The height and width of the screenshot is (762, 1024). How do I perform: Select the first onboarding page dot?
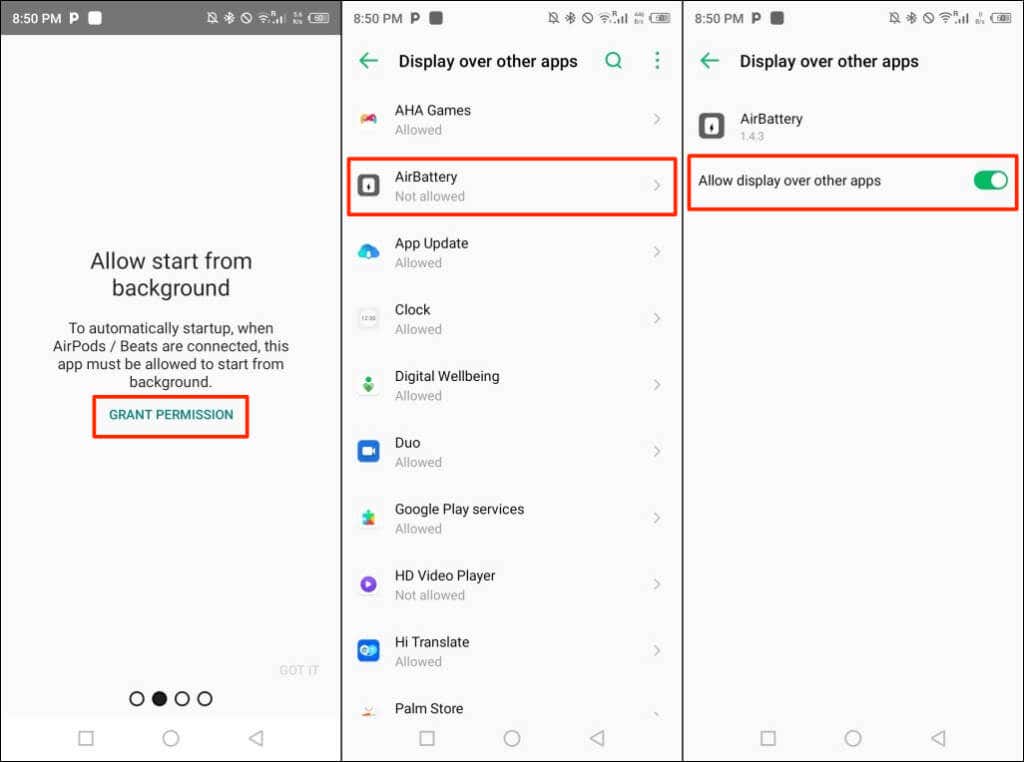point(136,699)
